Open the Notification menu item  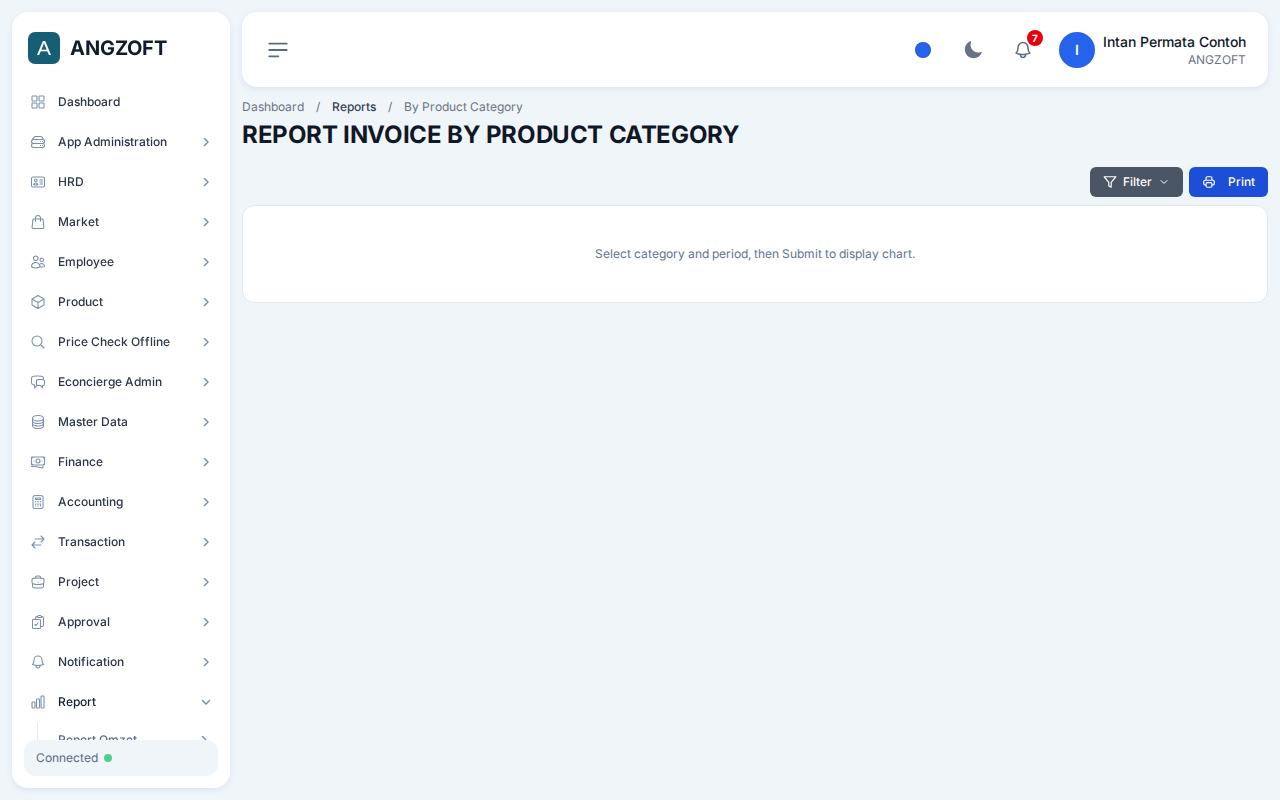(x=121, y=662)
